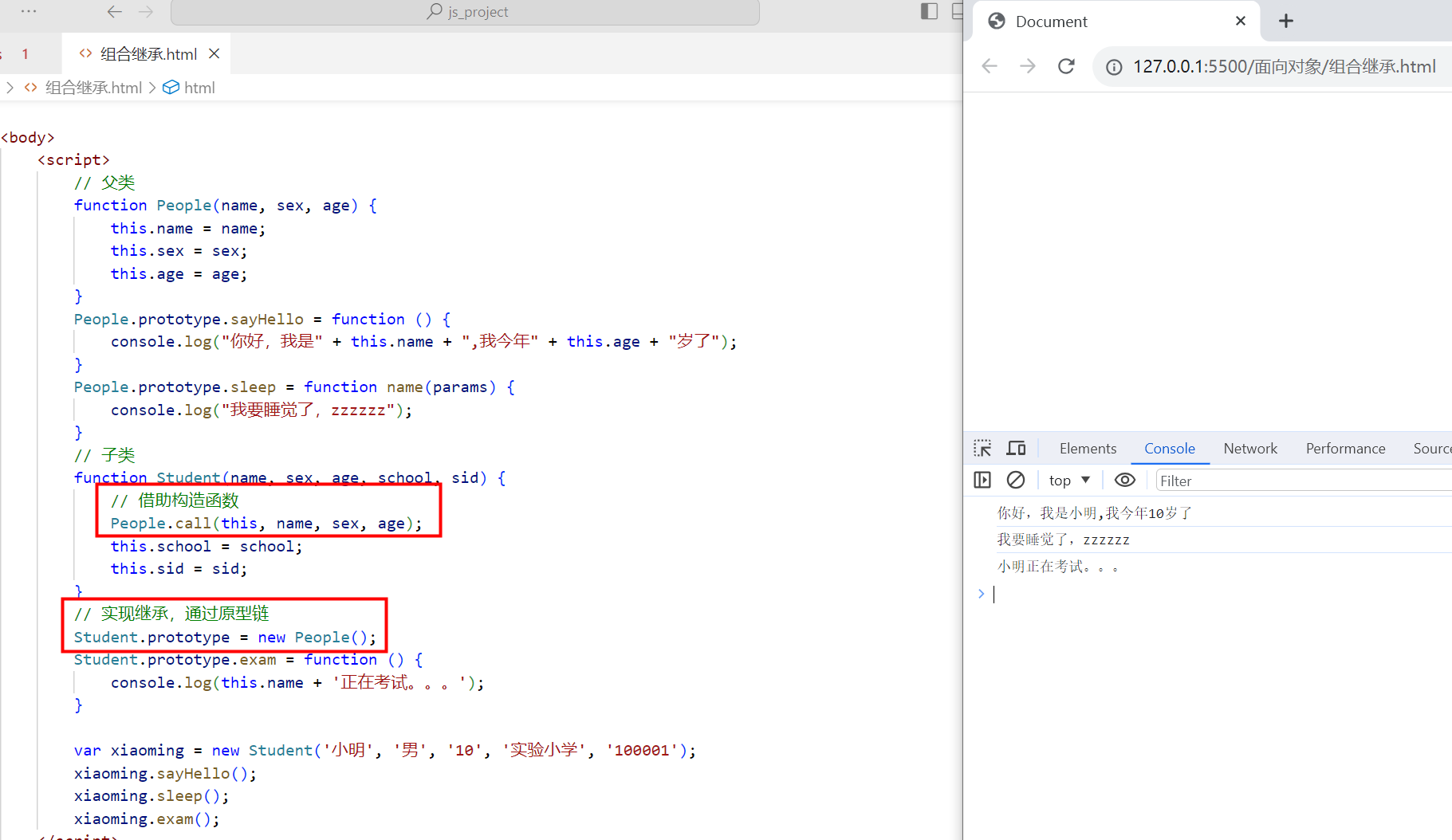Reload the browser page

(1066, 66)
